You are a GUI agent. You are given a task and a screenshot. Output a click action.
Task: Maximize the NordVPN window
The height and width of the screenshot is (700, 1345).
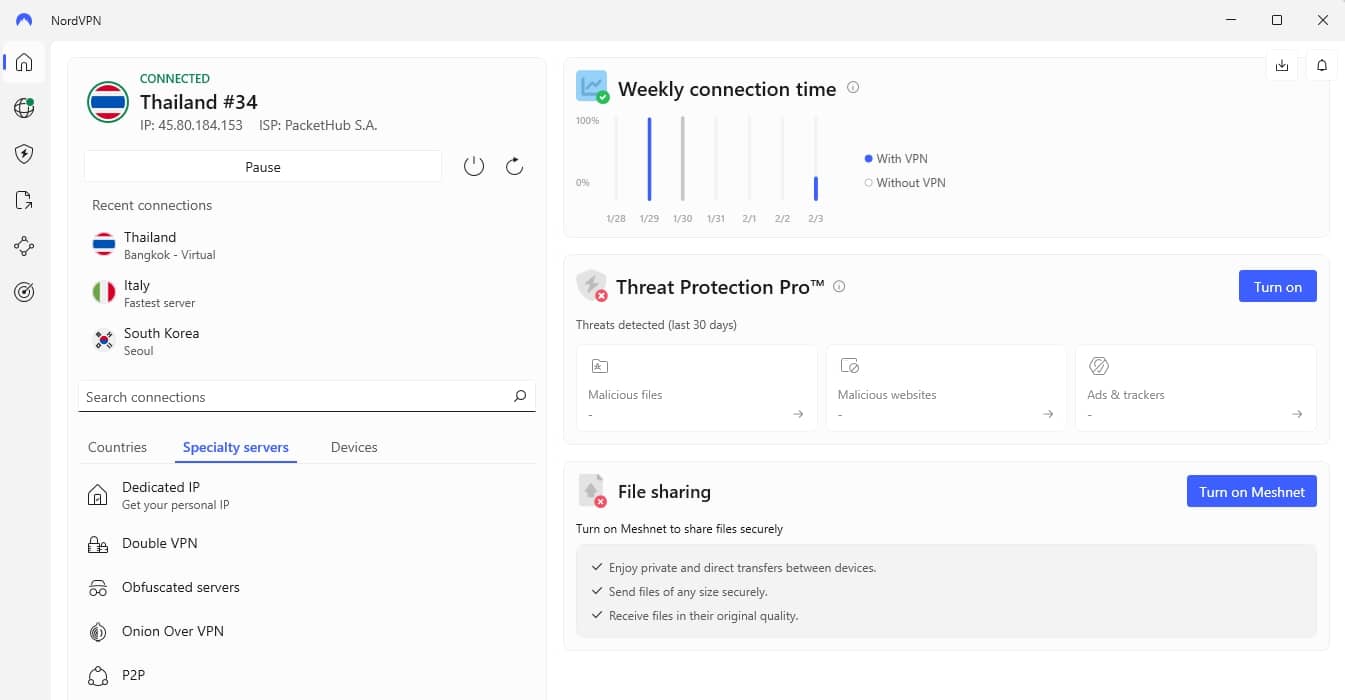point(1277,20)
